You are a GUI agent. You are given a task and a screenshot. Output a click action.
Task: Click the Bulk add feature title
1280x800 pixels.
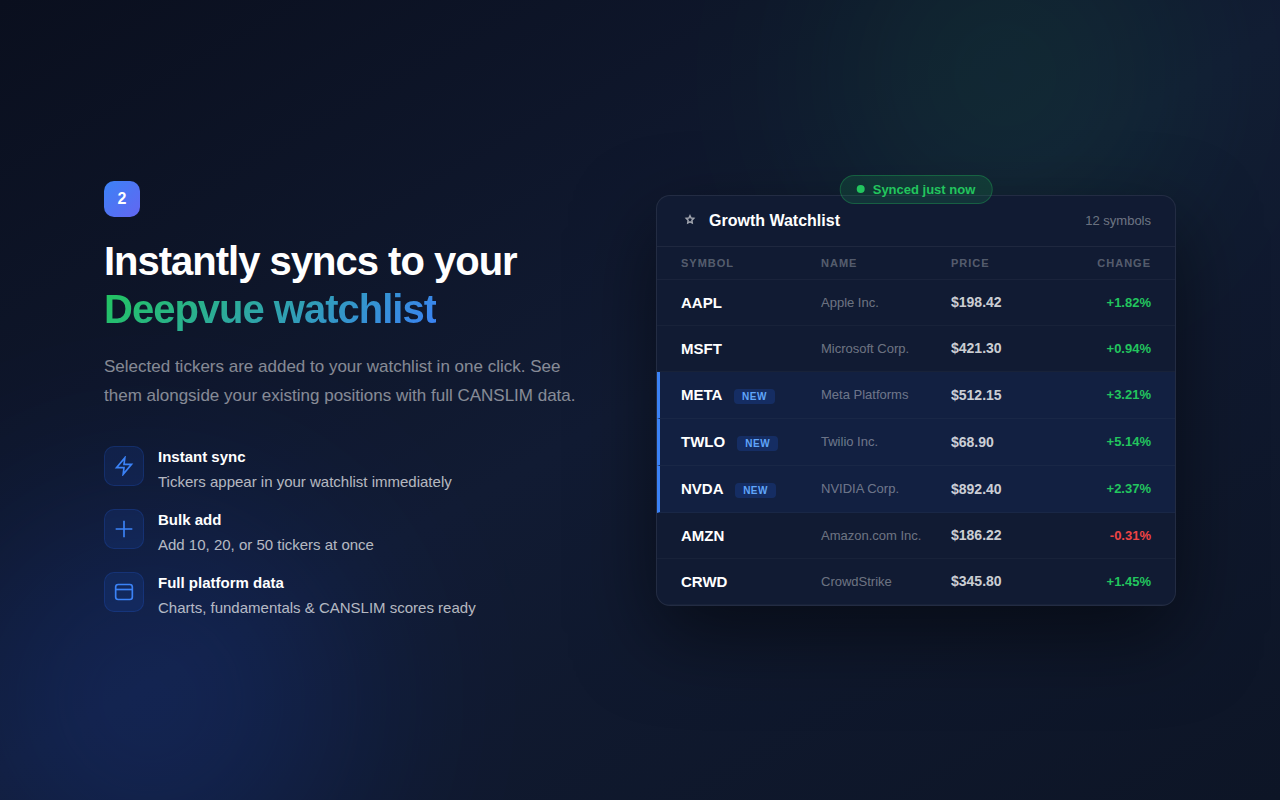pos(190,520)
